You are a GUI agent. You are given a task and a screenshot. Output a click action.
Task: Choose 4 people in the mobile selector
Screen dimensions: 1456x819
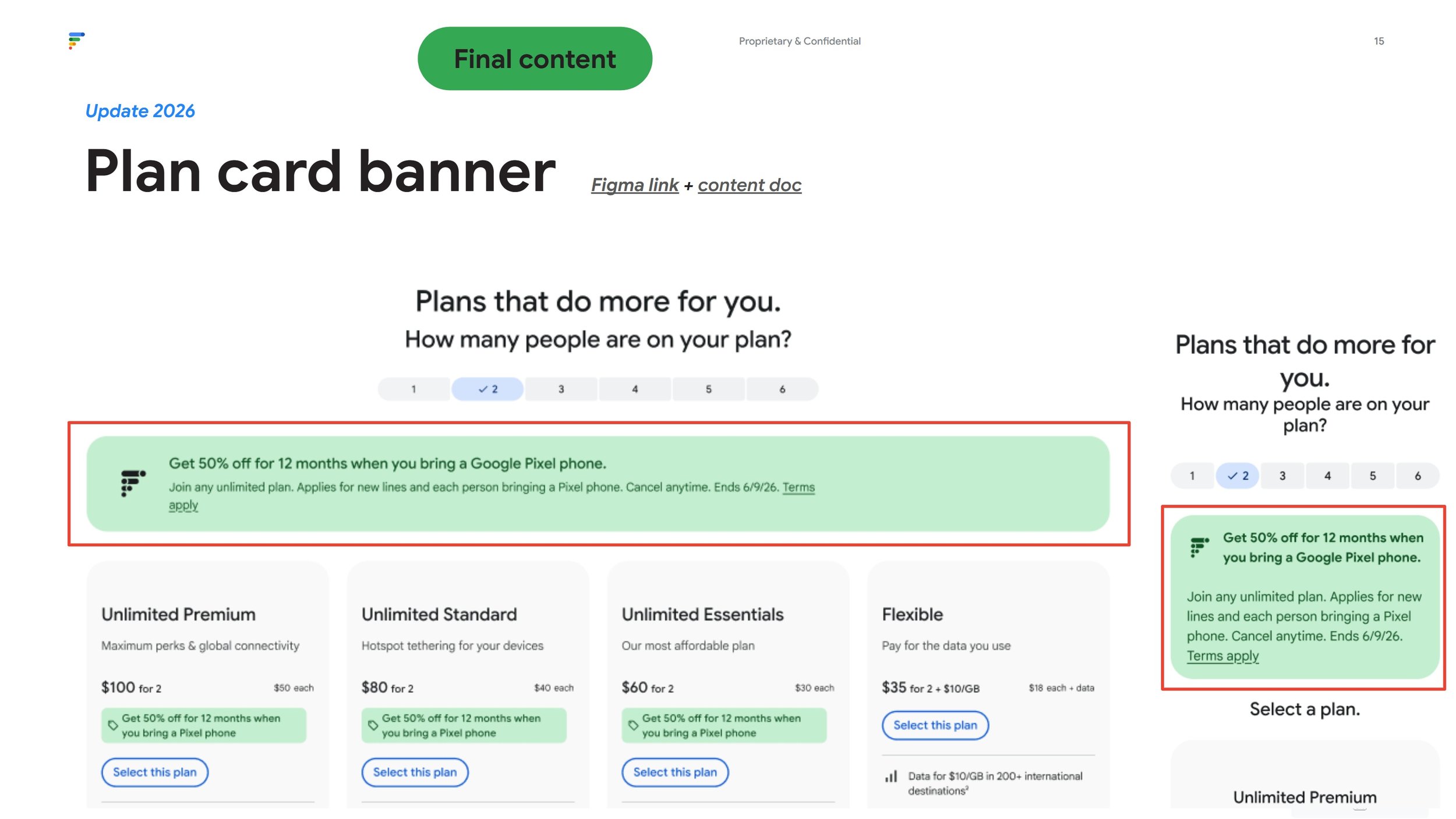click(1328, 476)
